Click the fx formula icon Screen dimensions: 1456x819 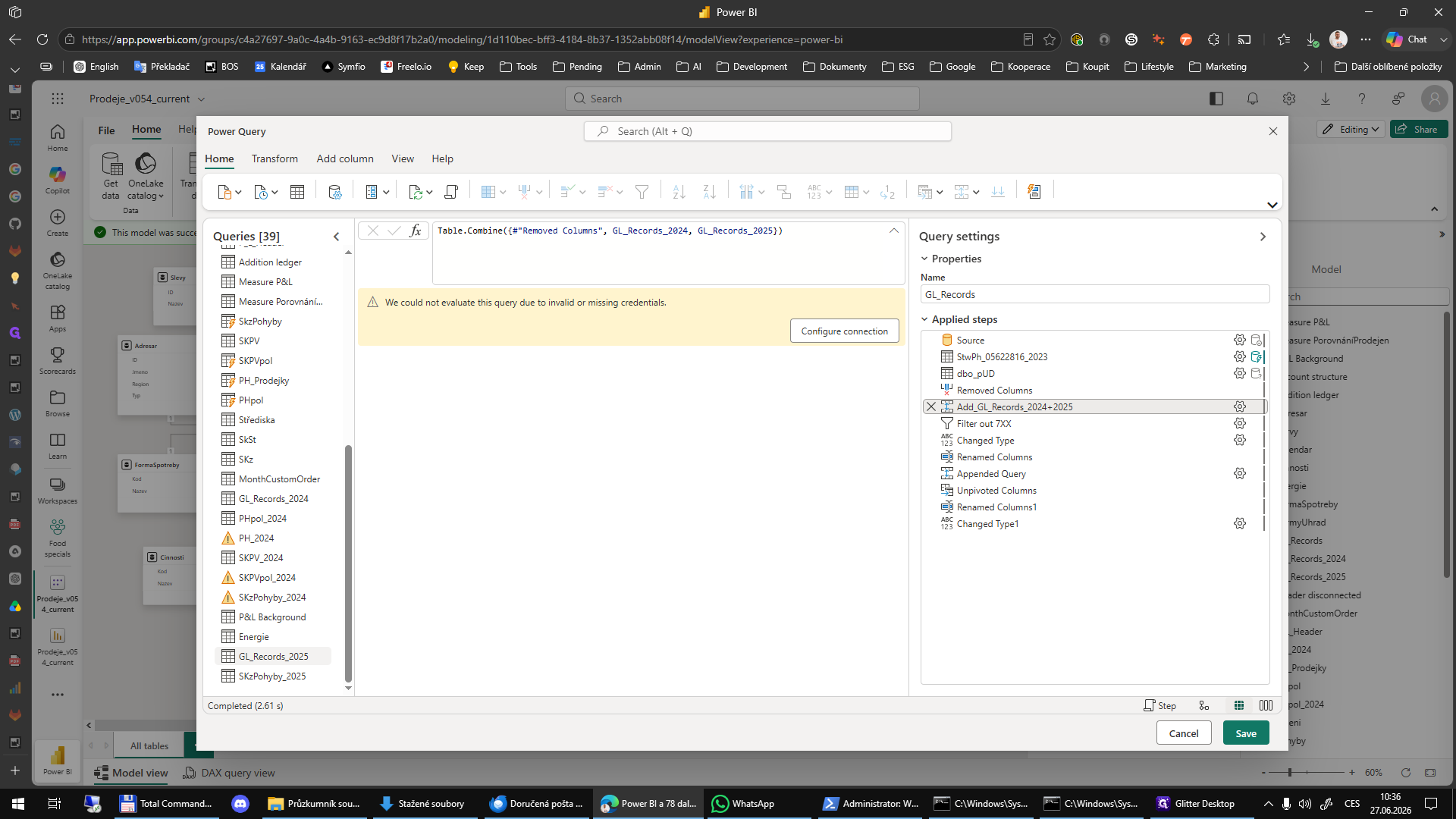(x=416, y=231)
